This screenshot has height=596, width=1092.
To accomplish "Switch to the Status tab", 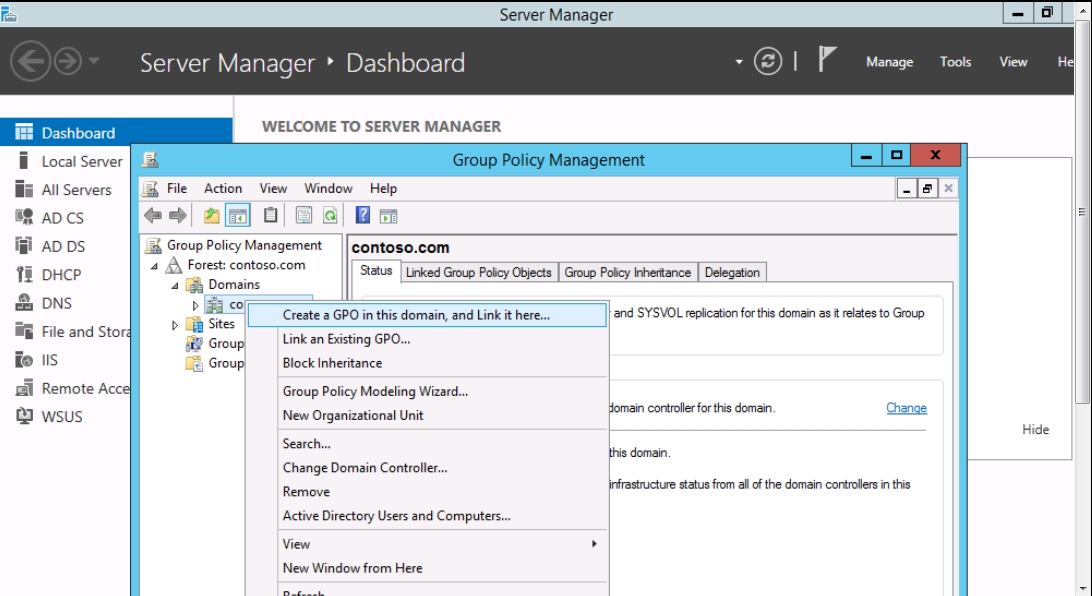I will coord(376,271).
